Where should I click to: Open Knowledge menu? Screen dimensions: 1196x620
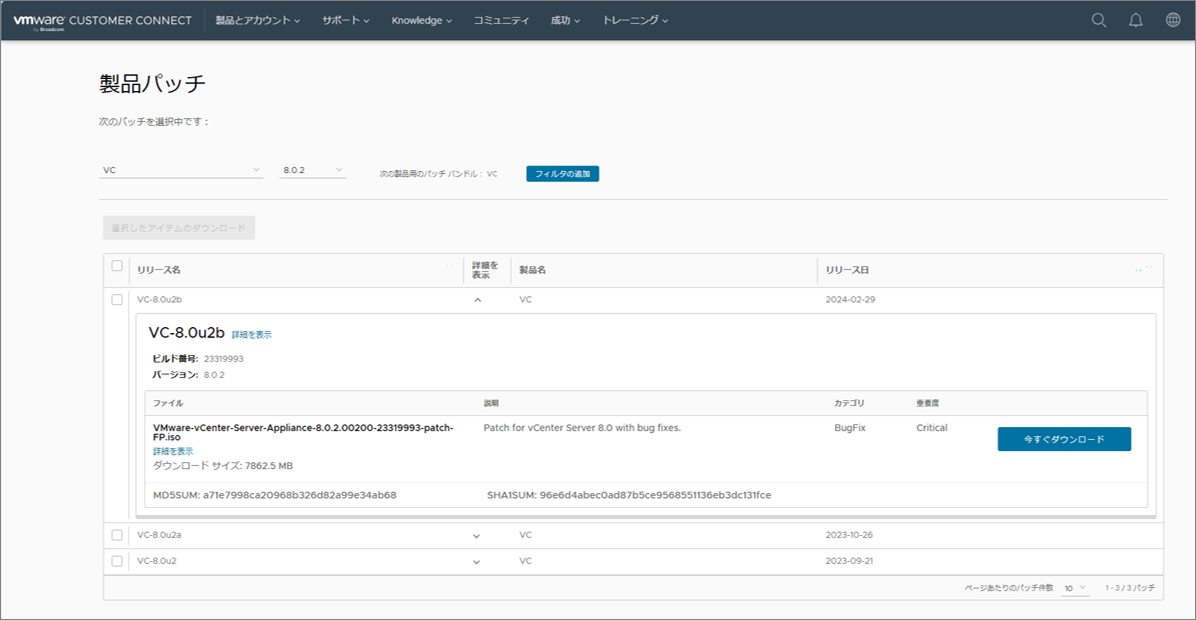422,21
